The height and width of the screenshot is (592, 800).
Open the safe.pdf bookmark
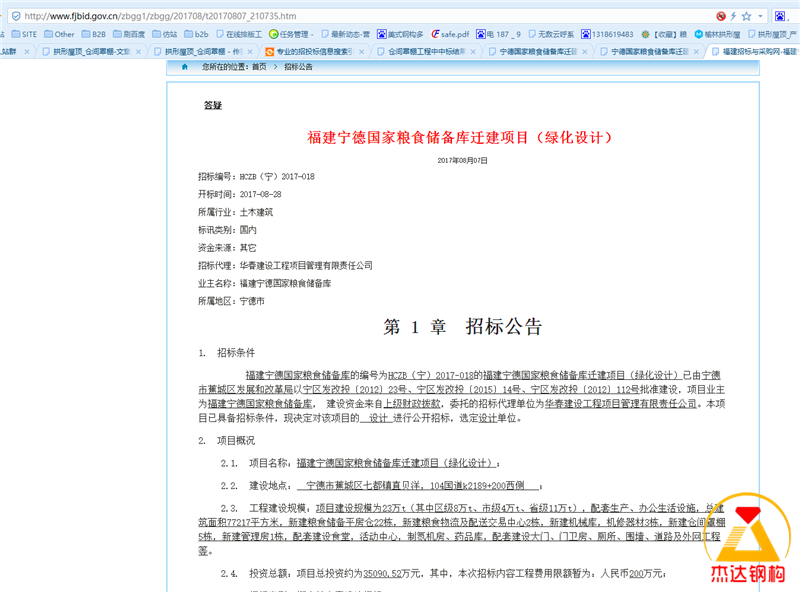pos(451,34)
